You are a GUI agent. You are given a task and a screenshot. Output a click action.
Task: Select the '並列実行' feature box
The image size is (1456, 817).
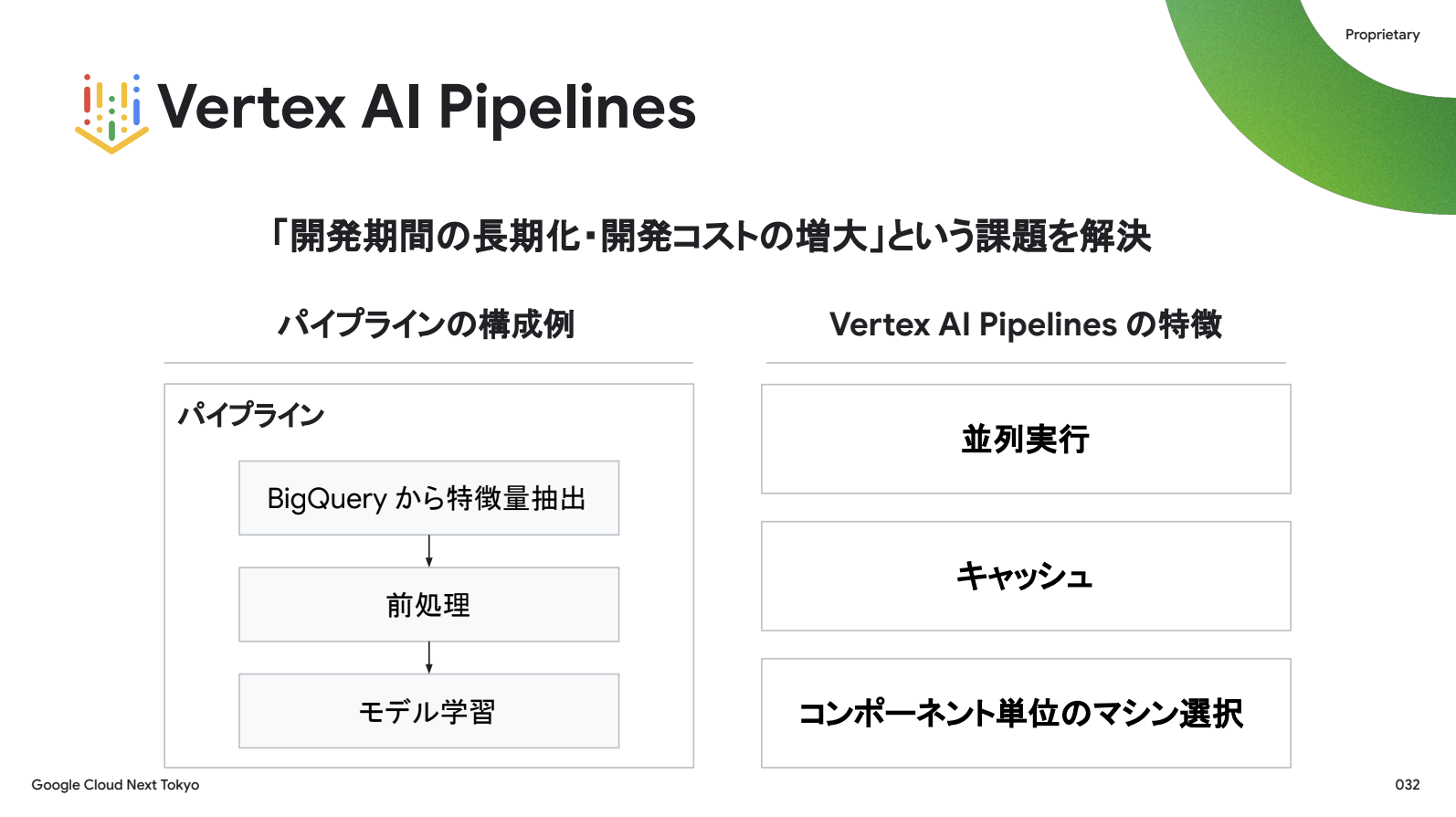point(1026,440)
